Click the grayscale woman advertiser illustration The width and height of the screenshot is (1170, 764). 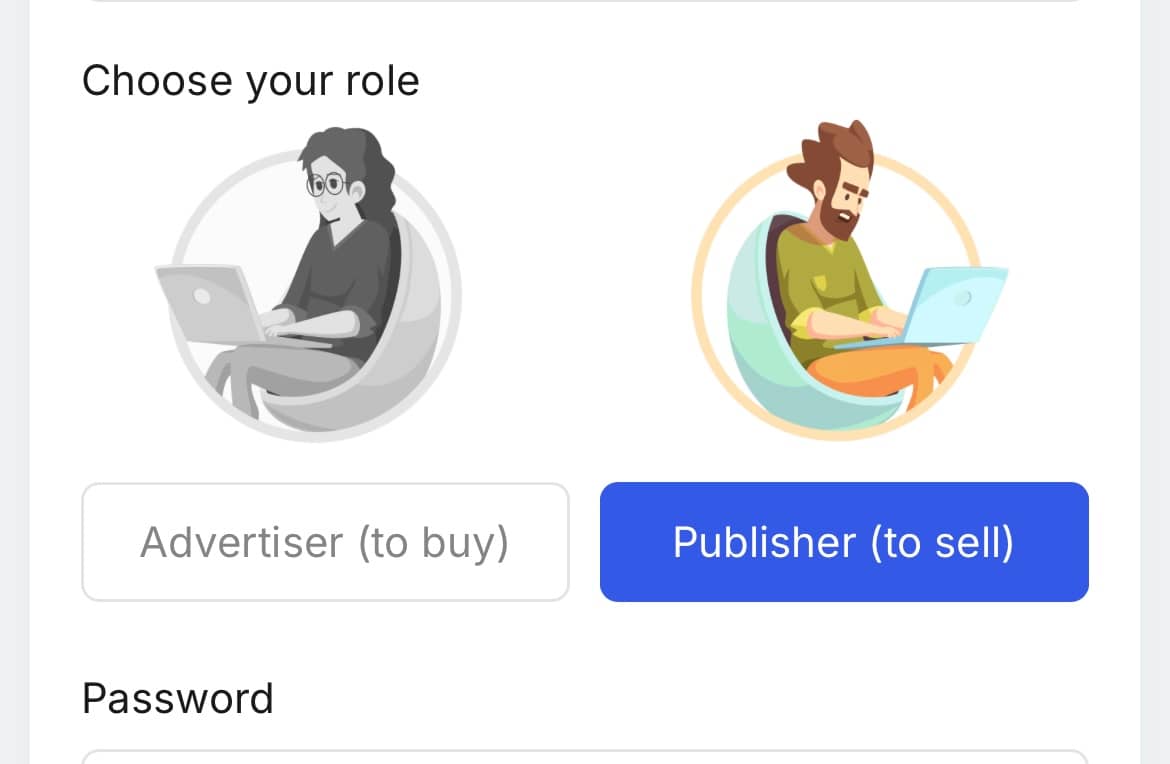pyautogui.click(x=310, y=290)
